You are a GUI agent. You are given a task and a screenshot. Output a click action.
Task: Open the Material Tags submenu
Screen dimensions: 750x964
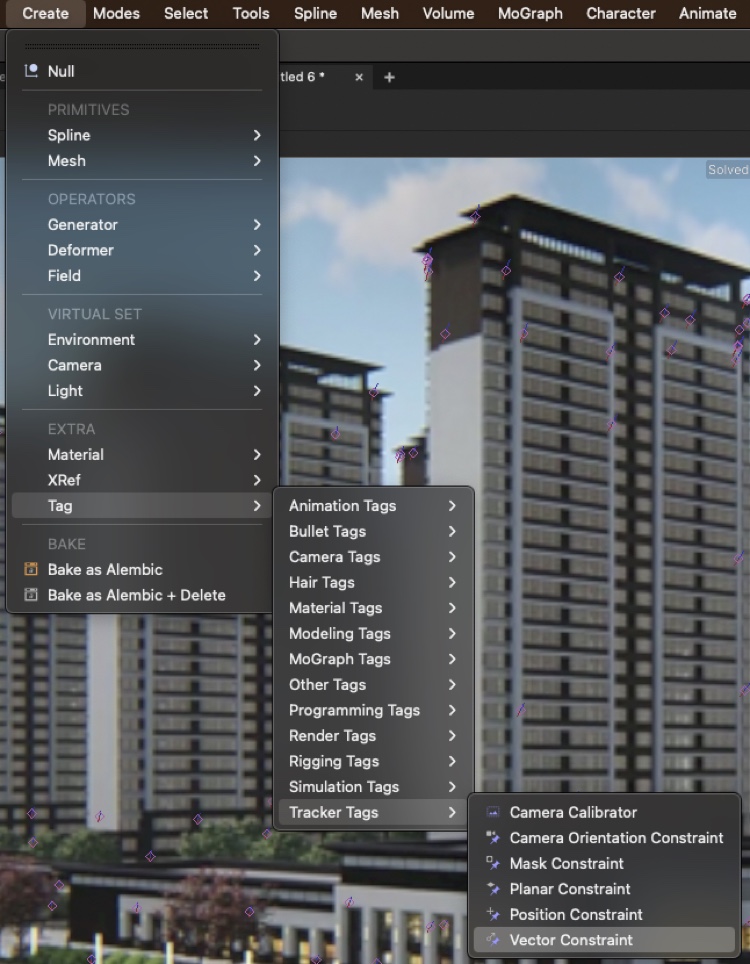pyautogui.click(x=336, y=608)
